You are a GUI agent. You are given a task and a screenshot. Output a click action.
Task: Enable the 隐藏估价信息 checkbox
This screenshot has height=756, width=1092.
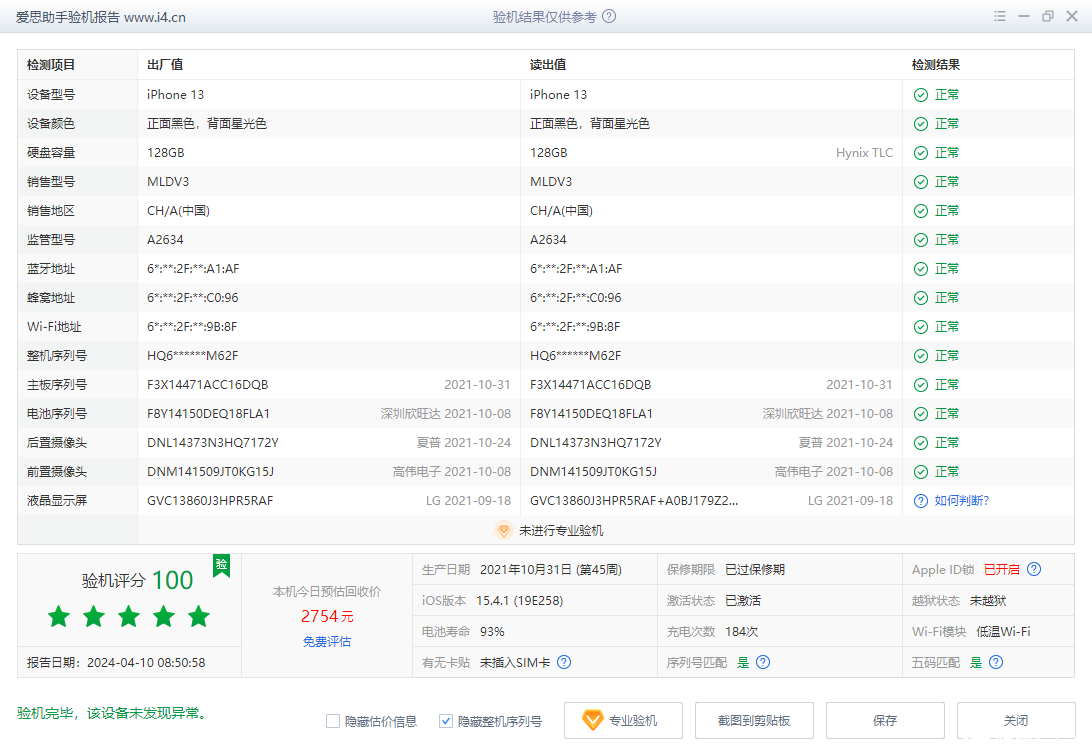point(333,721)
